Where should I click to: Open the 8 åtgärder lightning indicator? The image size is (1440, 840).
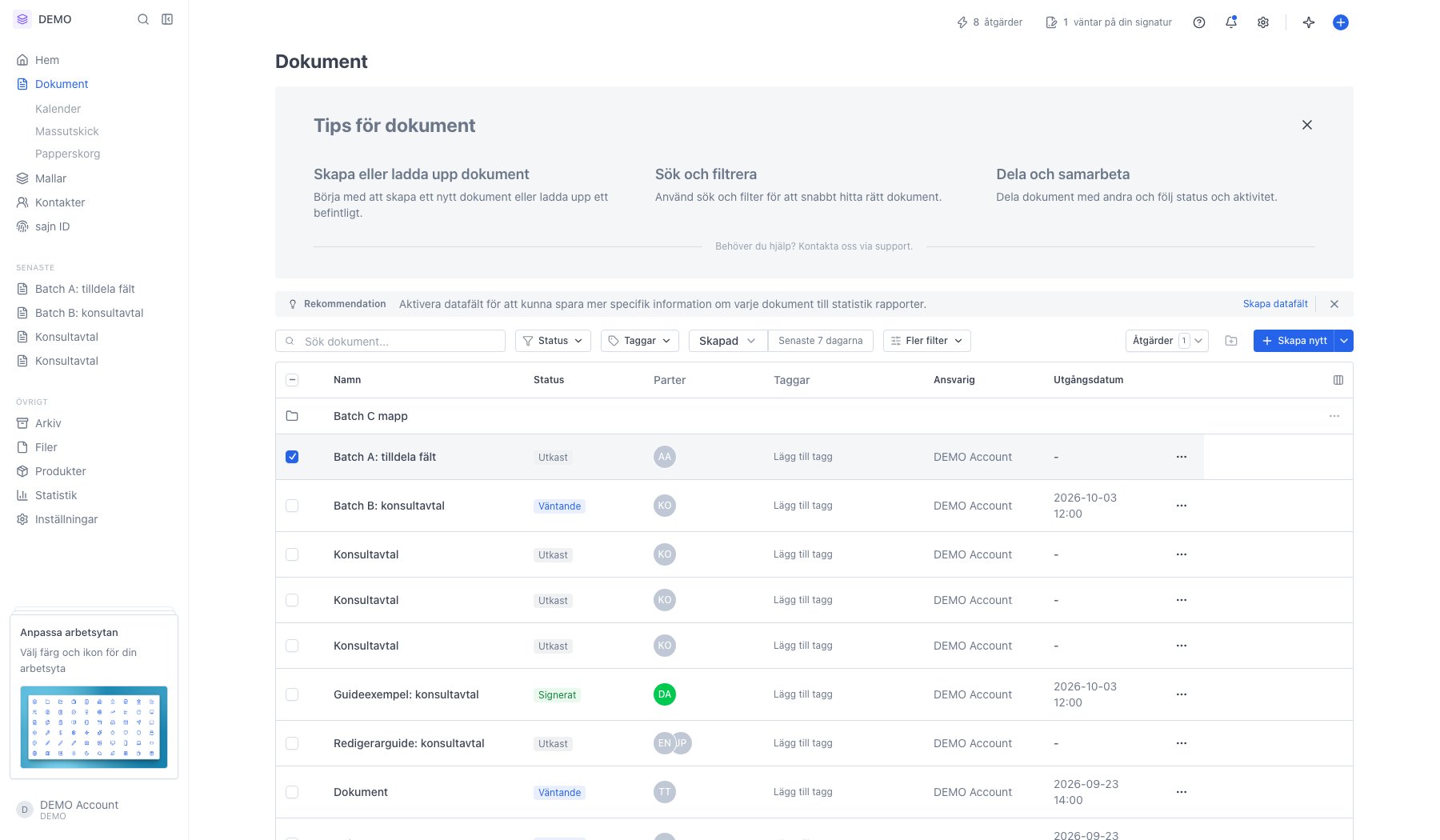(990, 22)
